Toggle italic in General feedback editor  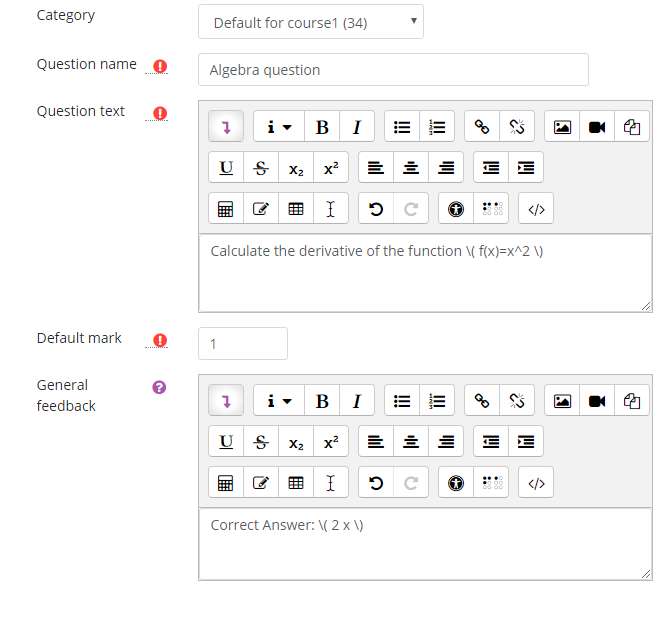[x=357, y=401]
